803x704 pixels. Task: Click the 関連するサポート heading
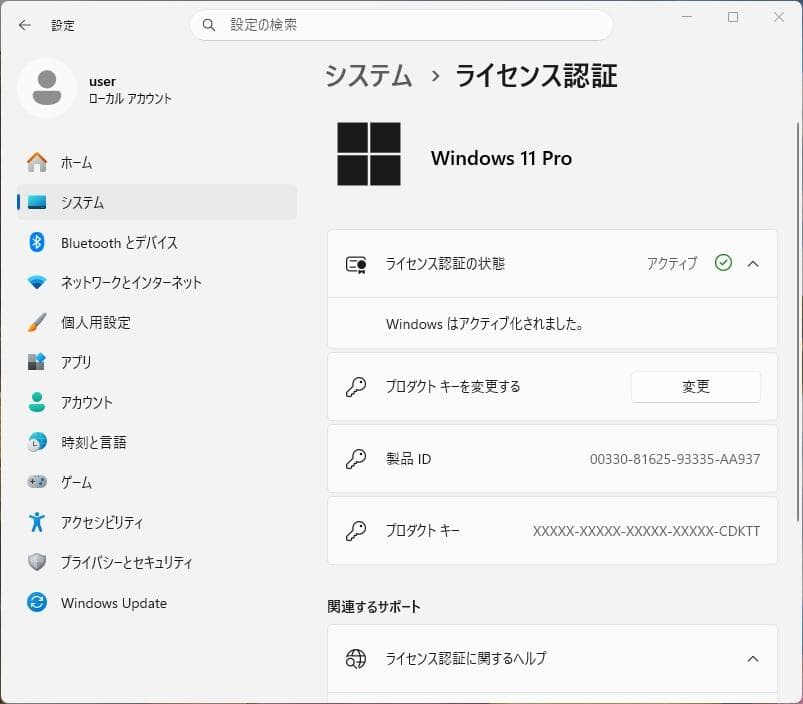point(374,607)
